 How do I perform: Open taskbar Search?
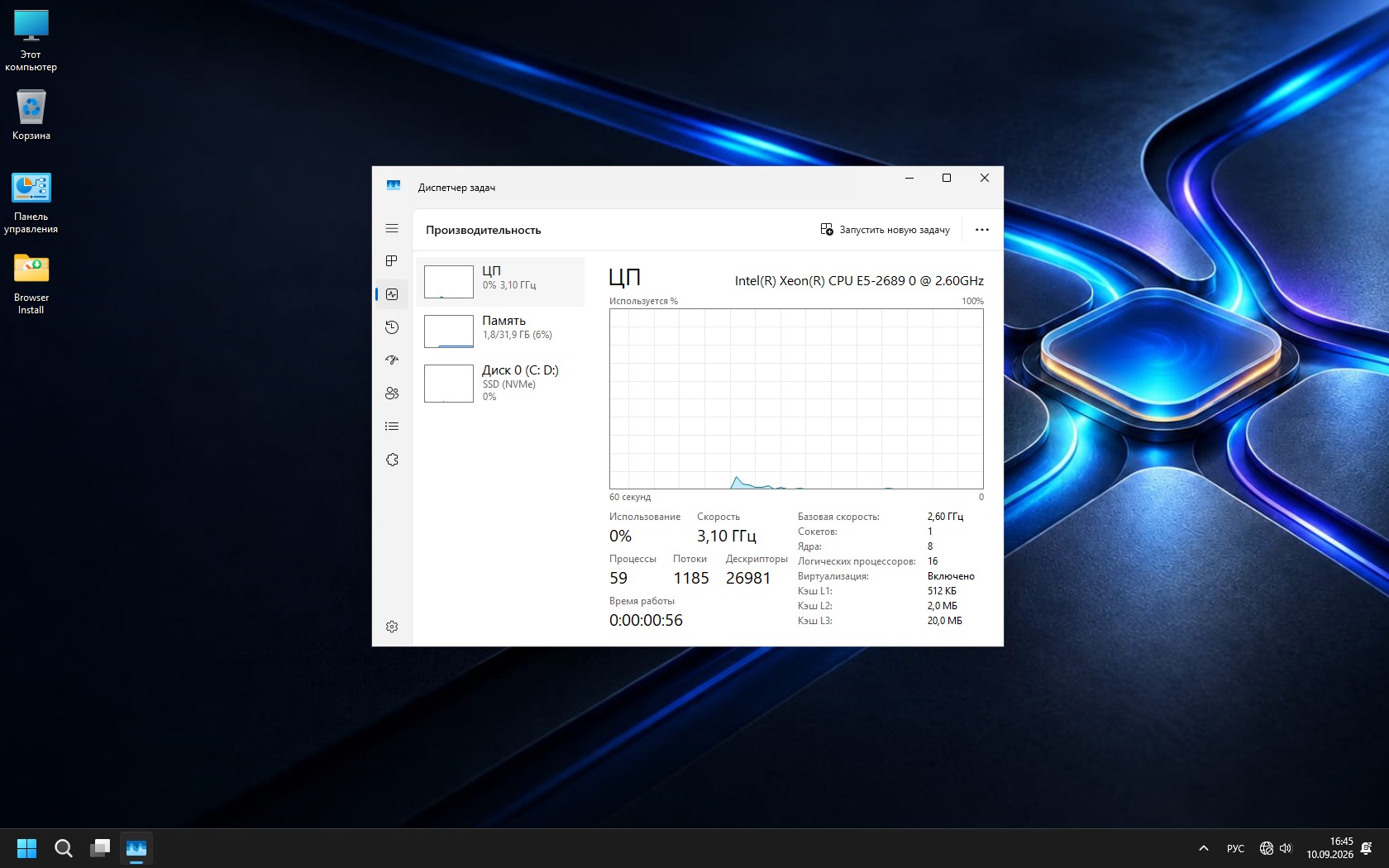tap(64, 848)
